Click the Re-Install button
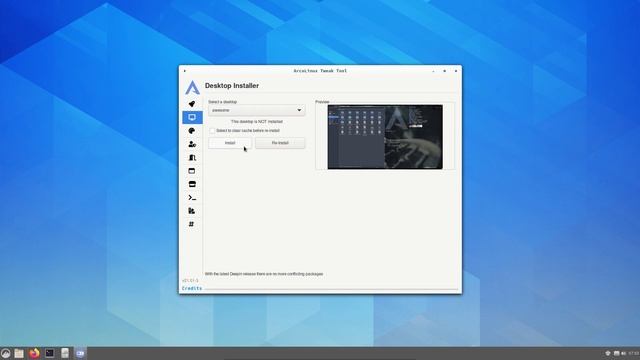Viewport: 640px width, 360px height. coord(280,143)
